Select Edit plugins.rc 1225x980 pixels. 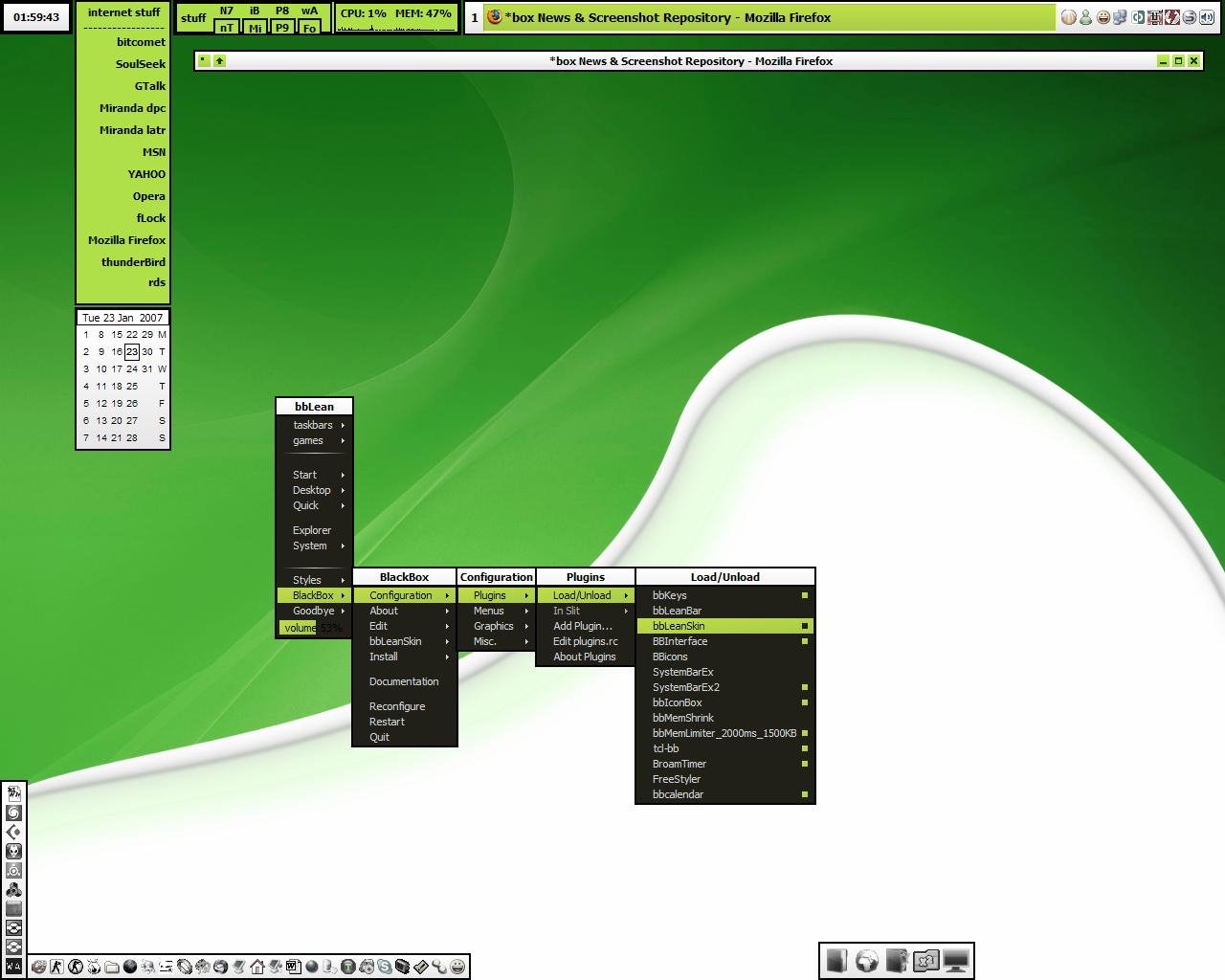(585, 641)
